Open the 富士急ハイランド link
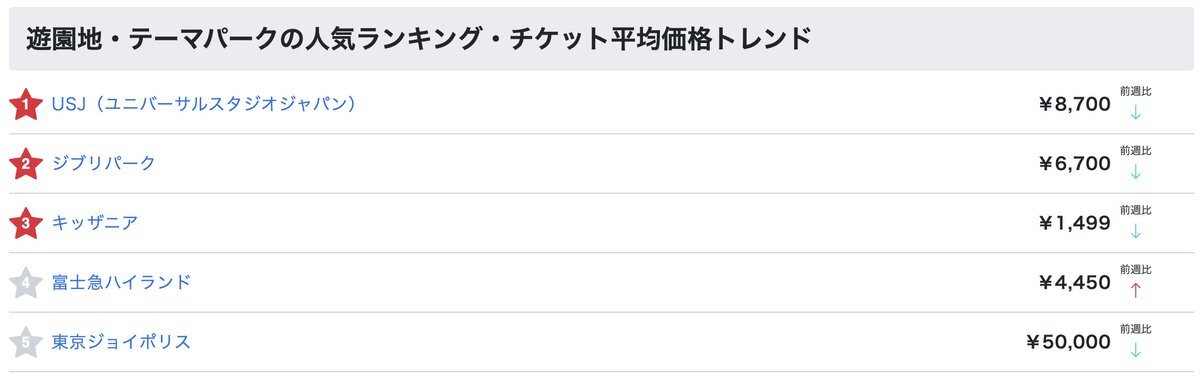This screenshot has width=1200, height=378. (x=121, y=282)
